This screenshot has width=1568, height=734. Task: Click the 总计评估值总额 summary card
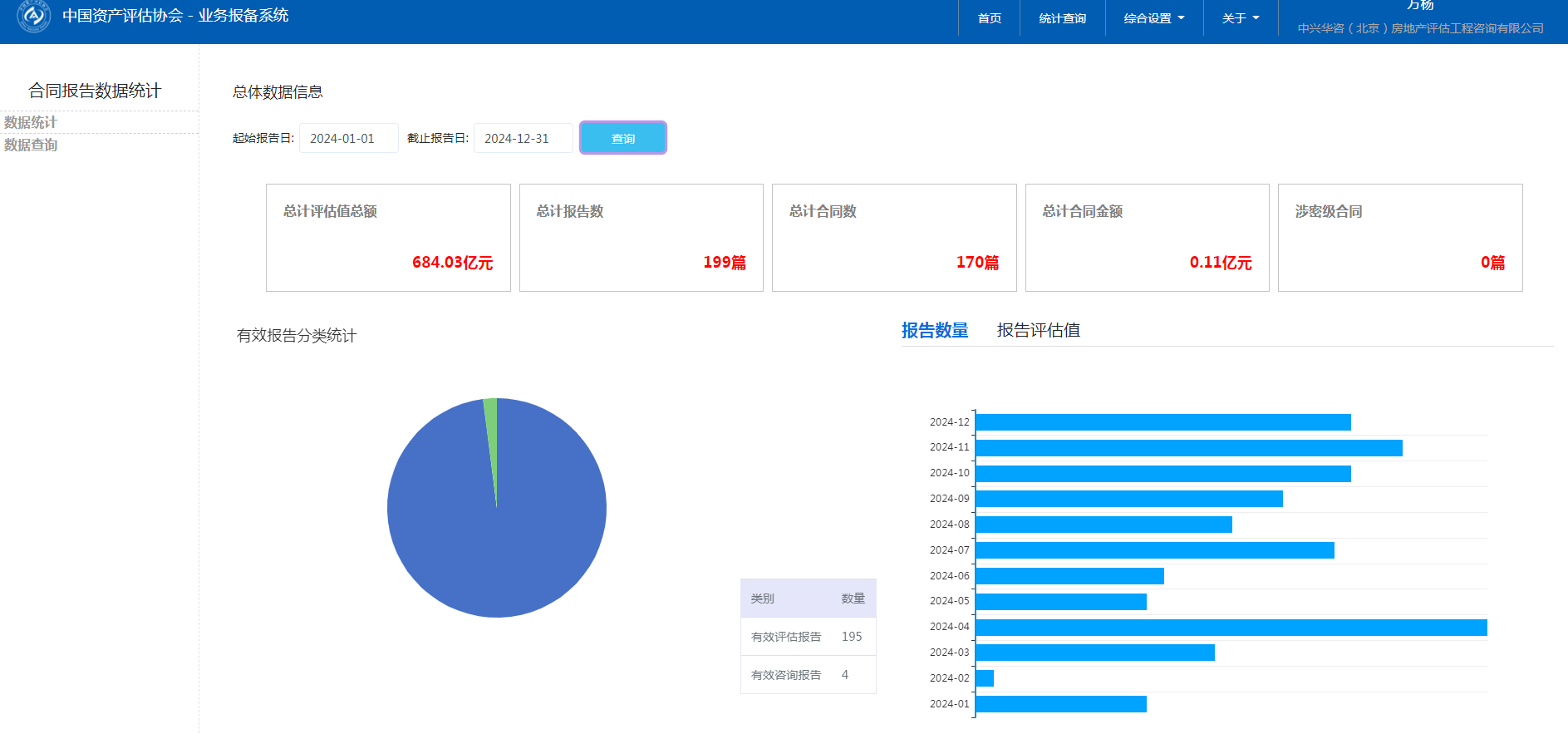point(388,238)
